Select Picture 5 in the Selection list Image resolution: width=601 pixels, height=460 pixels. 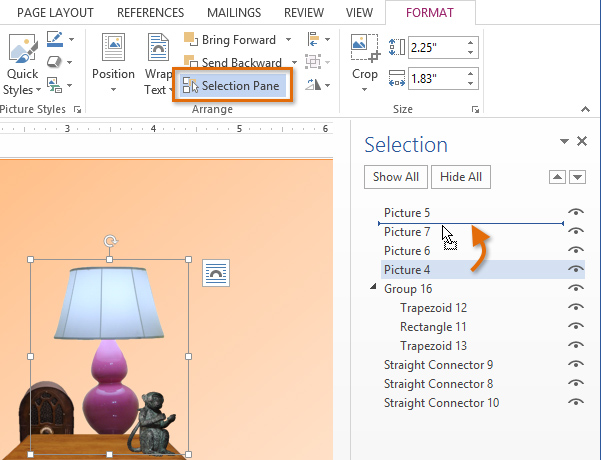click(x=407, y=213)
